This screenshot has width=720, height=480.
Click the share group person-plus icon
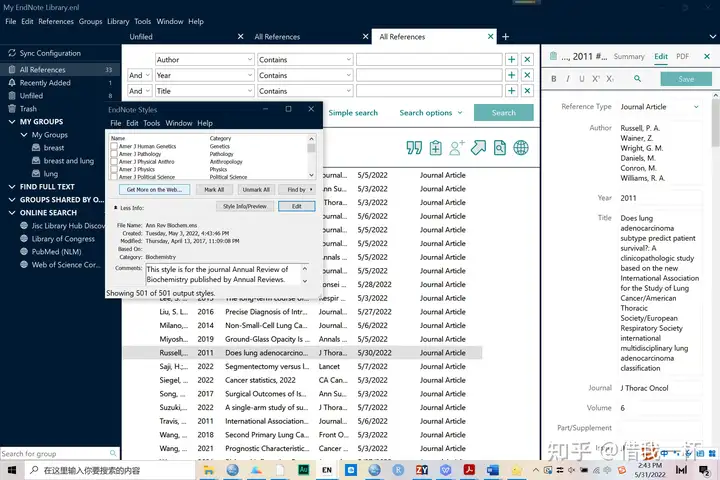[457, 148]
